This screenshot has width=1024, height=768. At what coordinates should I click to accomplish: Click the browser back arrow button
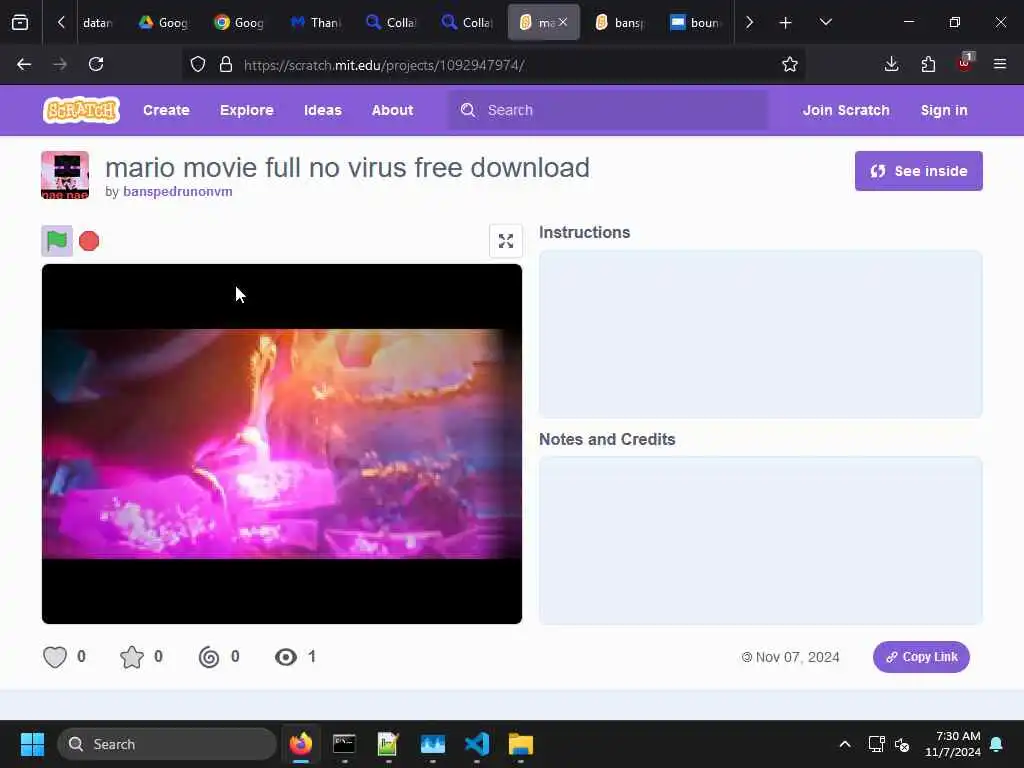click(x=24, y=64)
